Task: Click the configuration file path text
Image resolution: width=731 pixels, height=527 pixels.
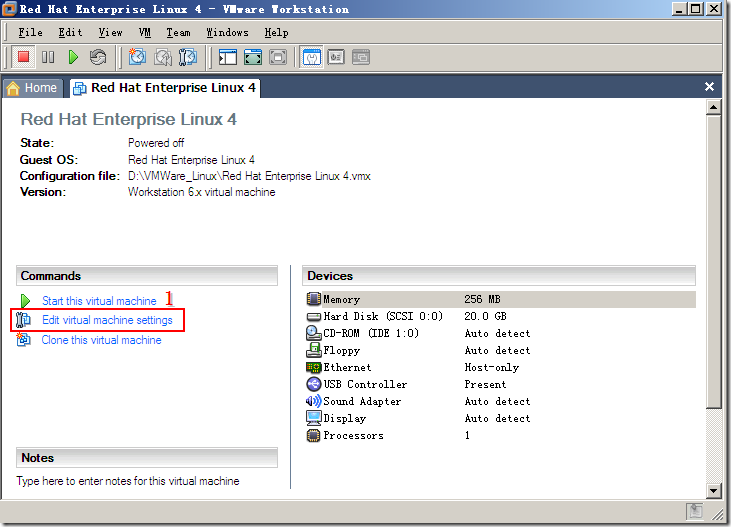Action: click(x=249, y=176)
